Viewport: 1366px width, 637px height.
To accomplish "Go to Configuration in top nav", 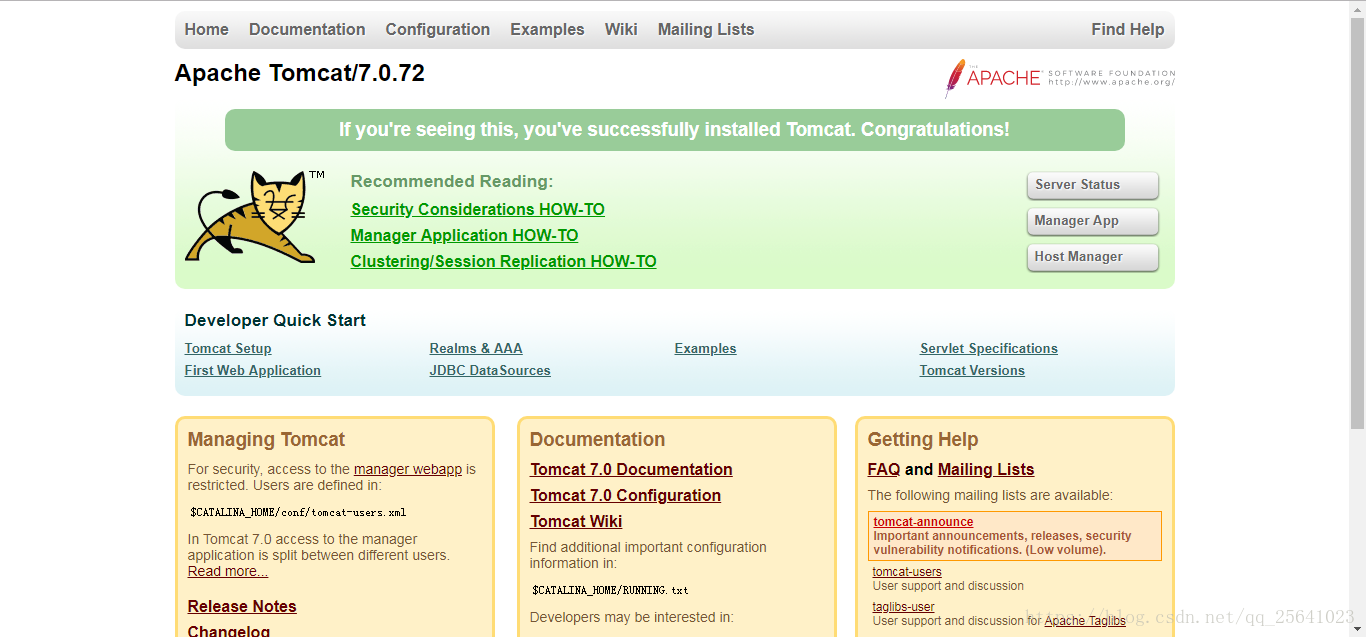I will click(x=438, y=29).
